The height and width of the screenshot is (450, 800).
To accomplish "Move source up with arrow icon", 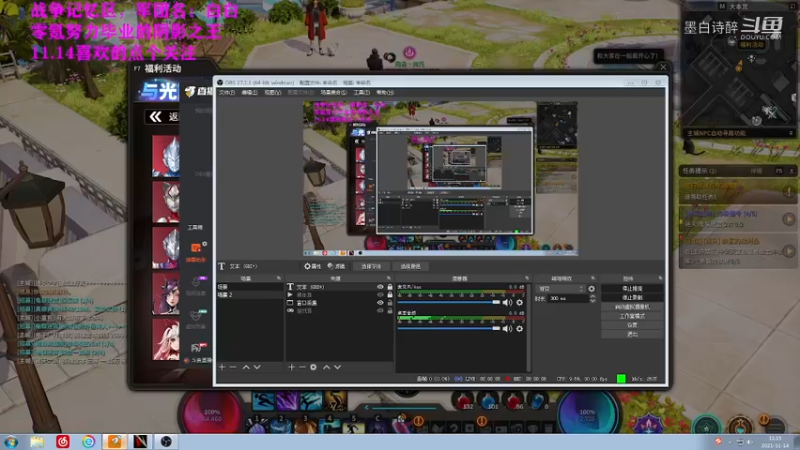I will 327,367.
